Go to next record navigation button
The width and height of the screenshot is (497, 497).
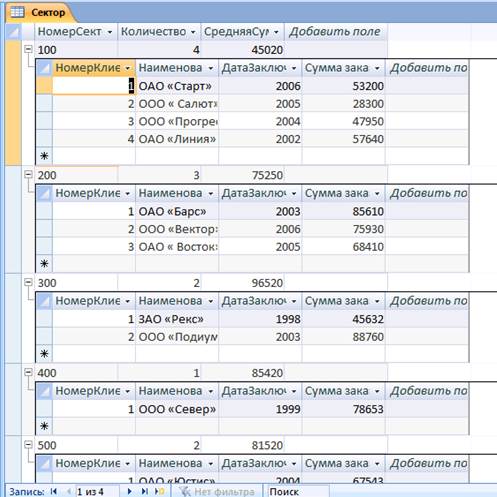tap(130, 491)
